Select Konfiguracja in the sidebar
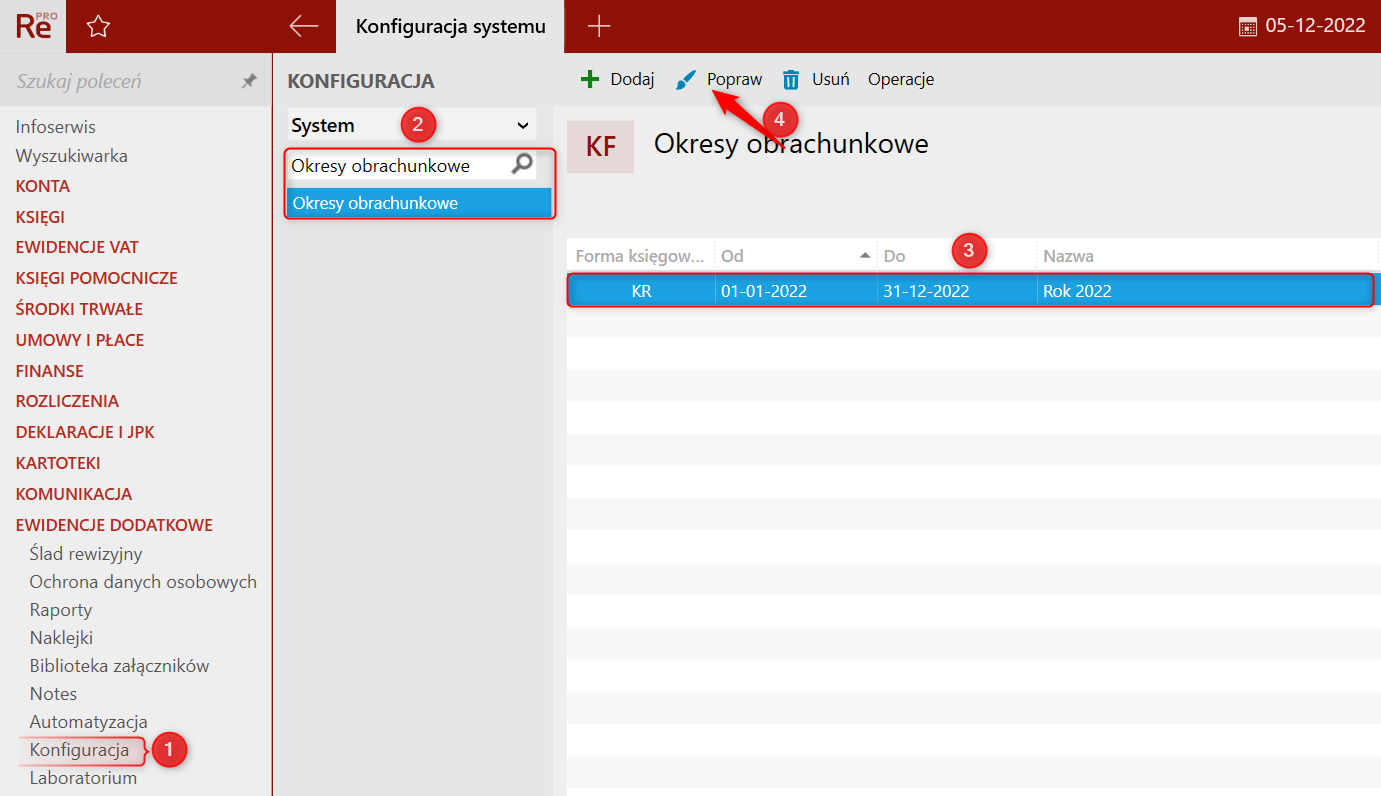The width and height of the screenshot is (1381, 796). [80, 749]
